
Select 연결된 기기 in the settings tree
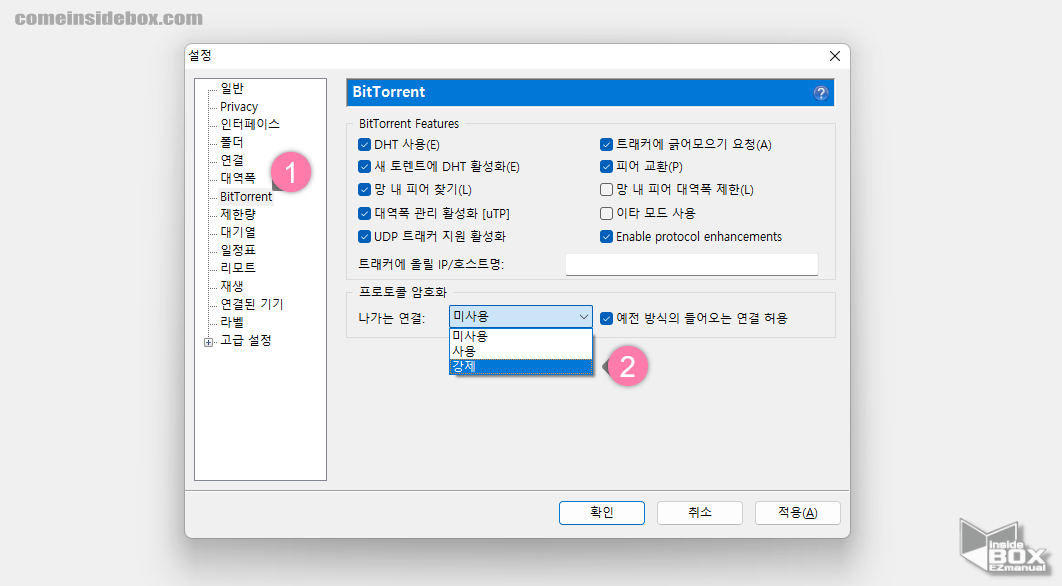tap(251, 304)
